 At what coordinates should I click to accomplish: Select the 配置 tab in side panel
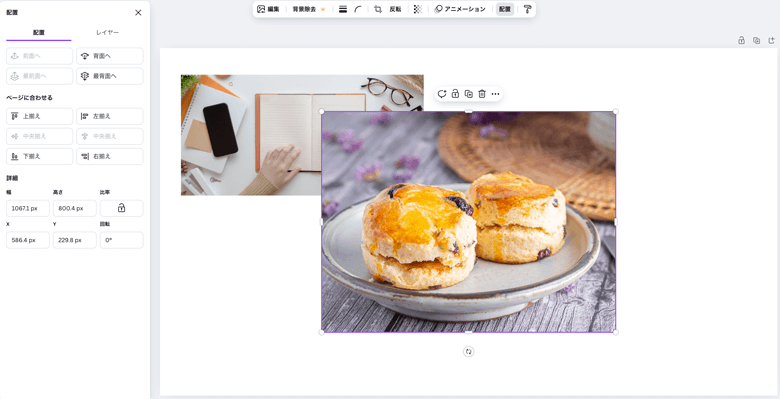(39, 32)
